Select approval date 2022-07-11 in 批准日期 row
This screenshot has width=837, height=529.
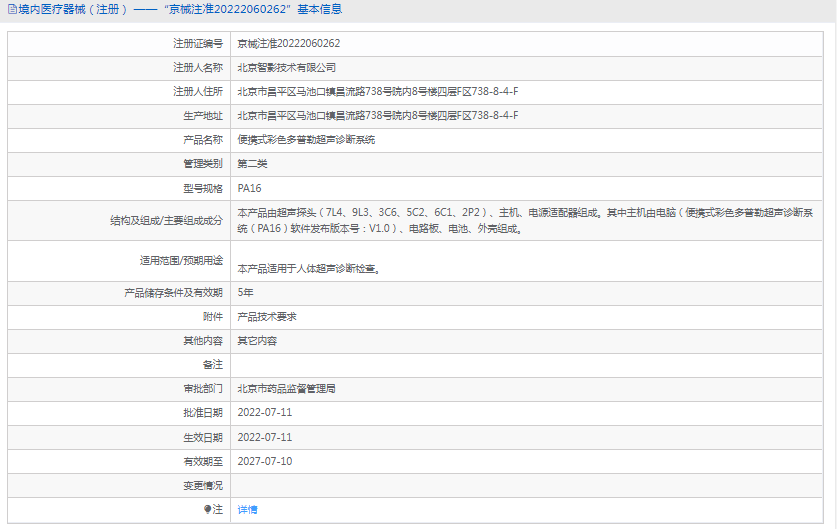(x=265, y=413)
